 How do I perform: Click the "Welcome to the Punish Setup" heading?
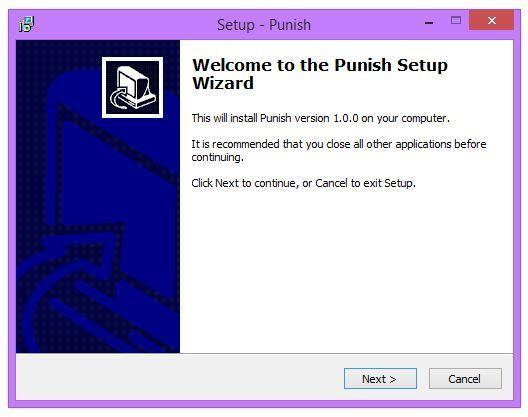click(320, 65)
